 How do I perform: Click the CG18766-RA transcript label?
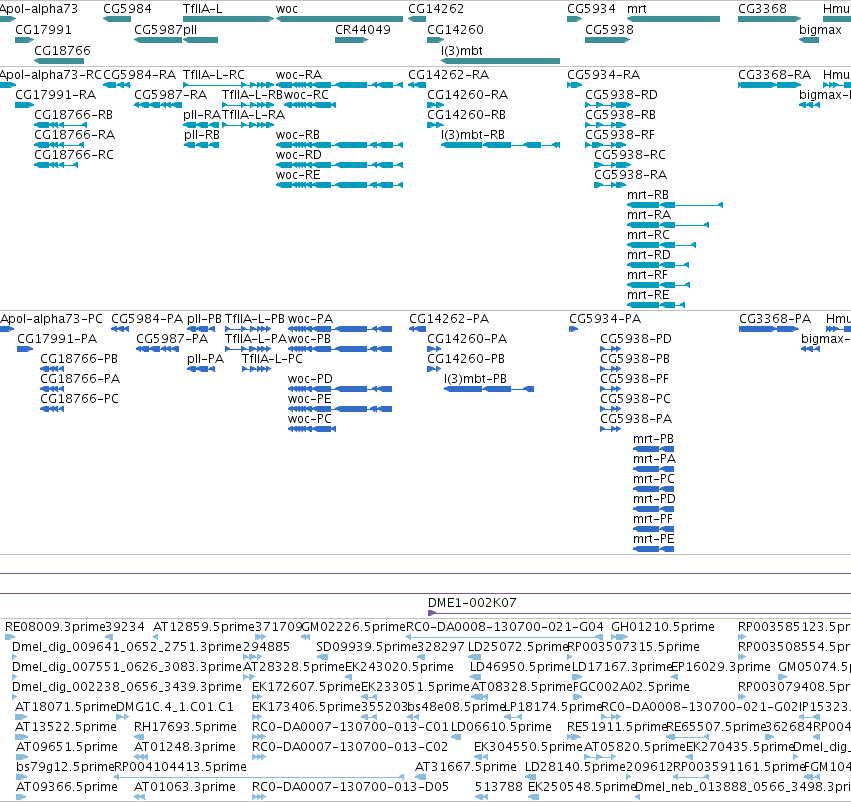74,135
